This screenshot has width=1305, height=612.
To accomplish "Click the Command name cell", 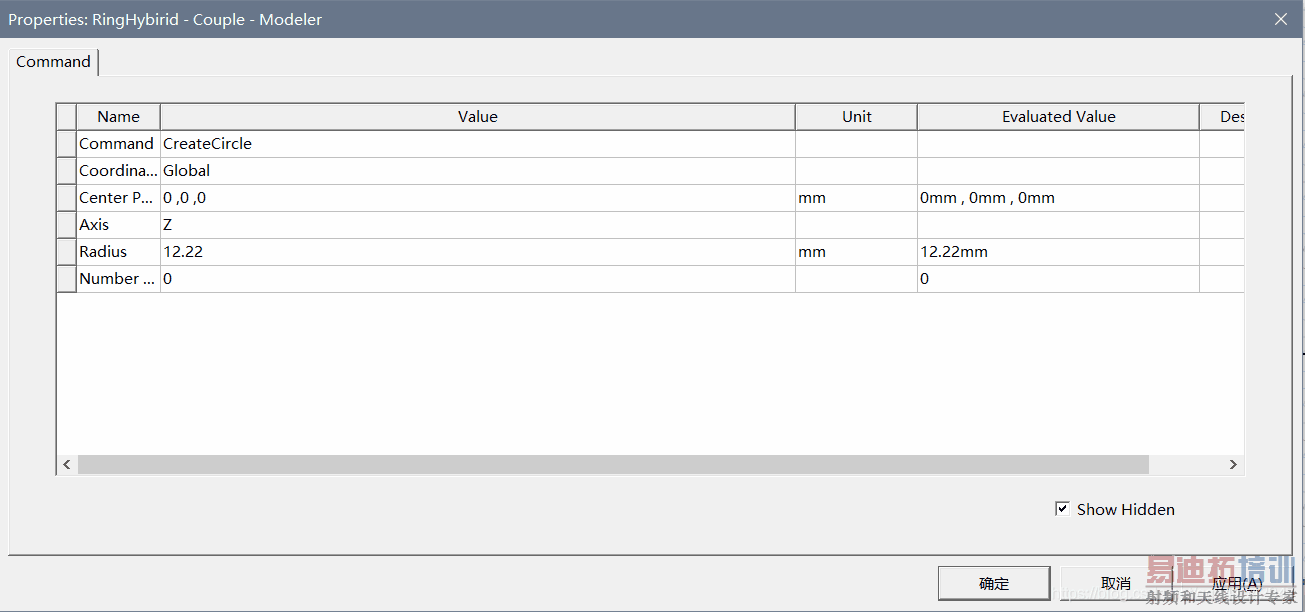I will 118,144.
